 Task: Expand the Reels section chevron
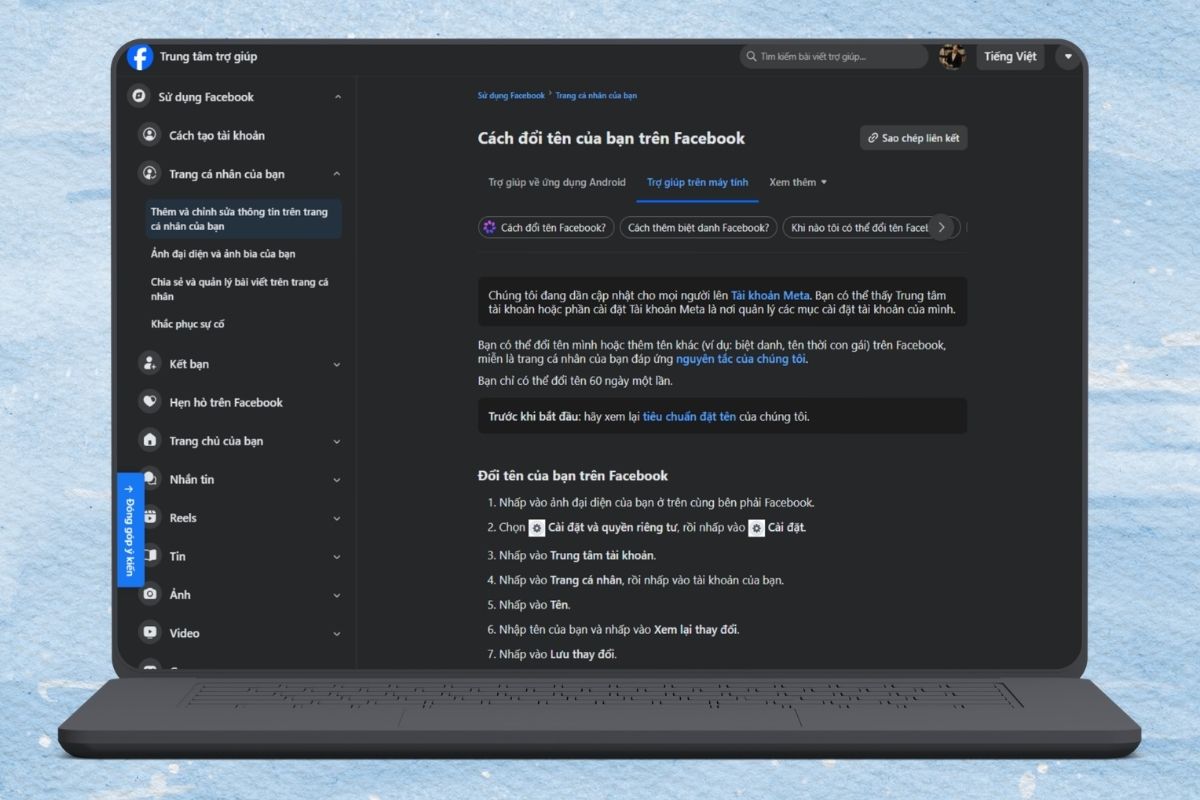click(x=337, y=518)
